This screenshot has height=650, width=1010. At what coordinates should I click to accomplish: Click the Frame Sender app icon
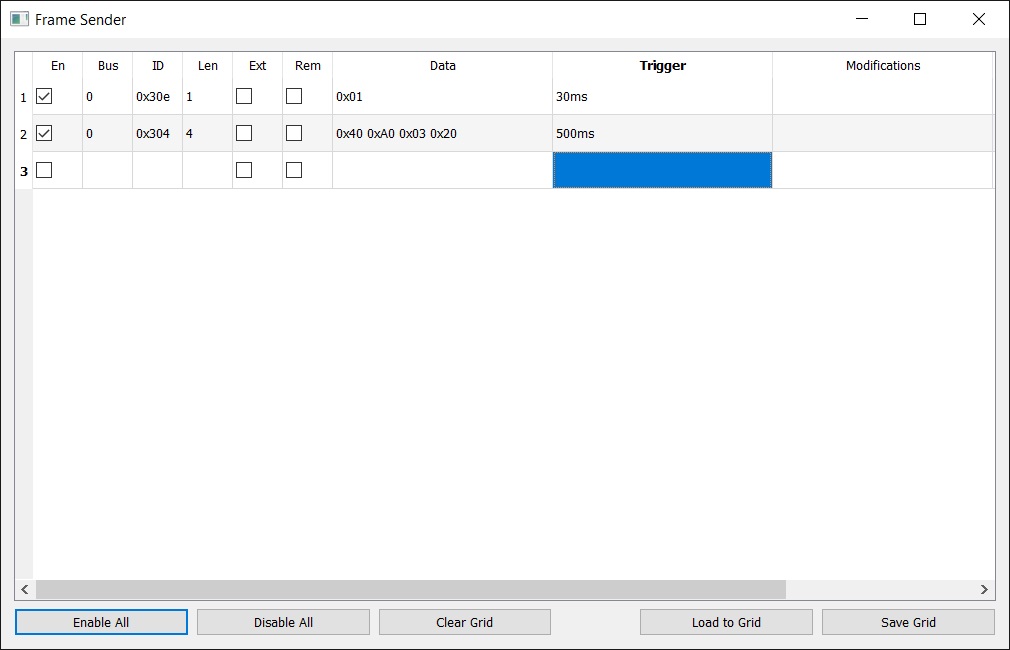coord(19,19)
